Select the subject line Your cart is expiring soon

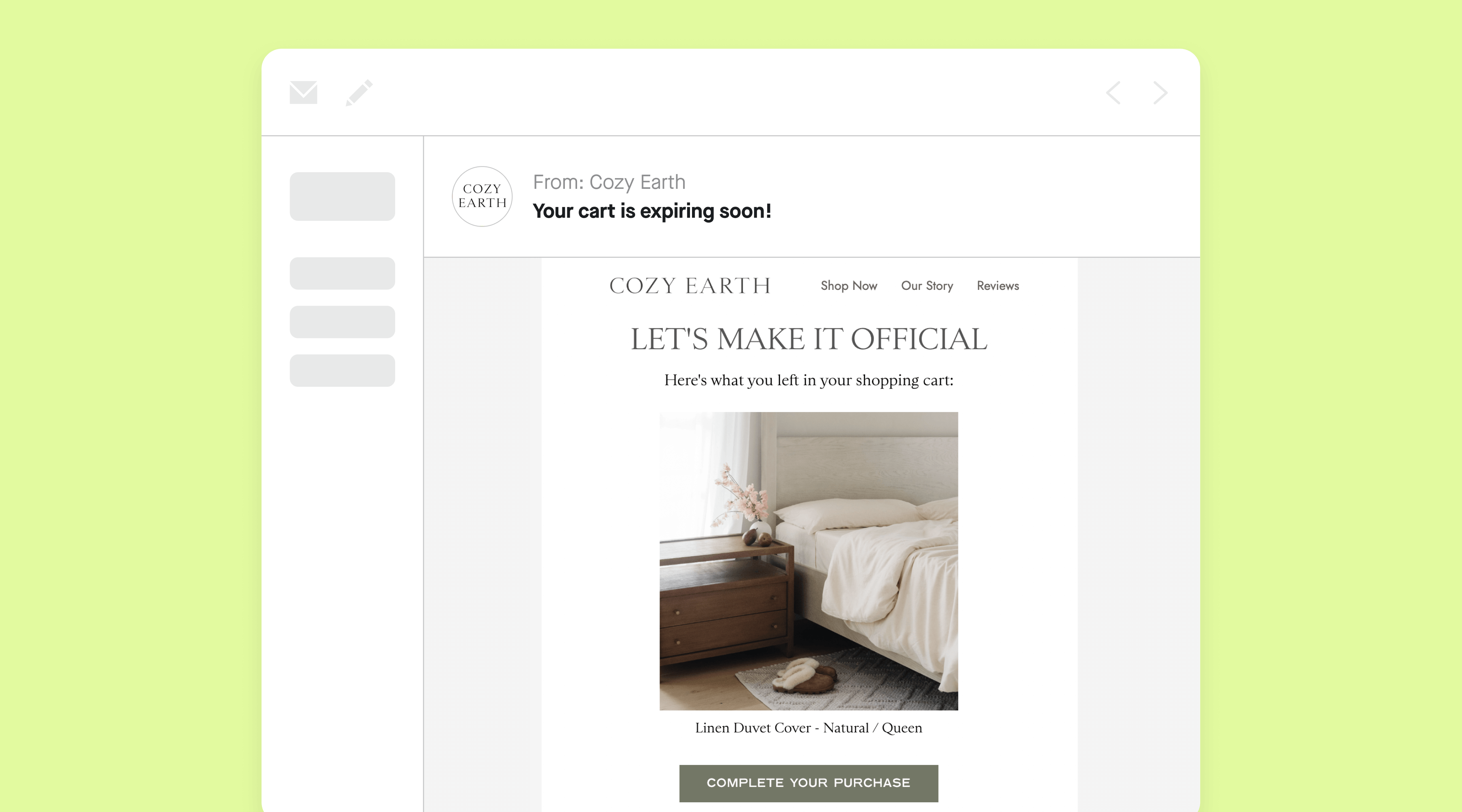pos(651,211)
